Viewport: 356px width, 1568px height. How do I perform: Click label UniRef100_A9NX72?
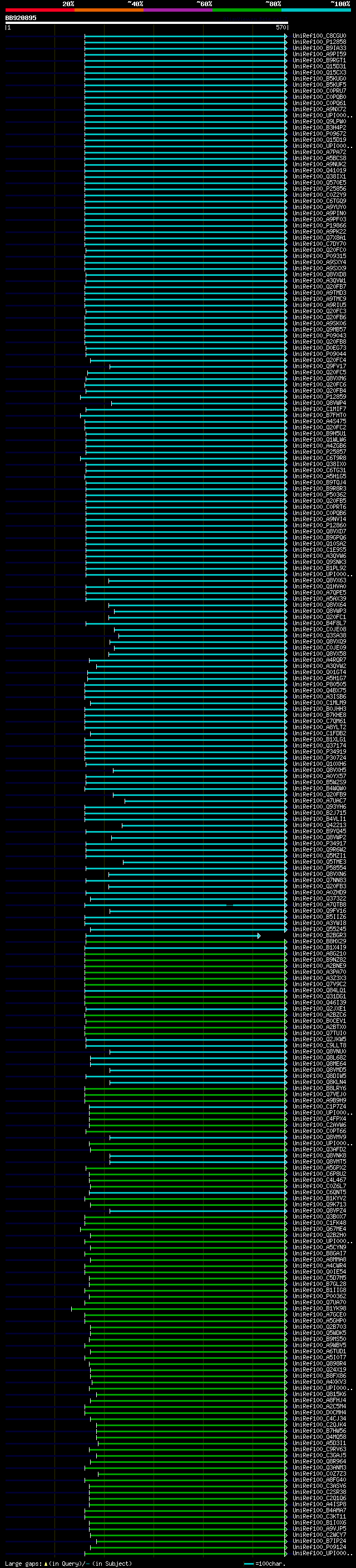(319, 110)
